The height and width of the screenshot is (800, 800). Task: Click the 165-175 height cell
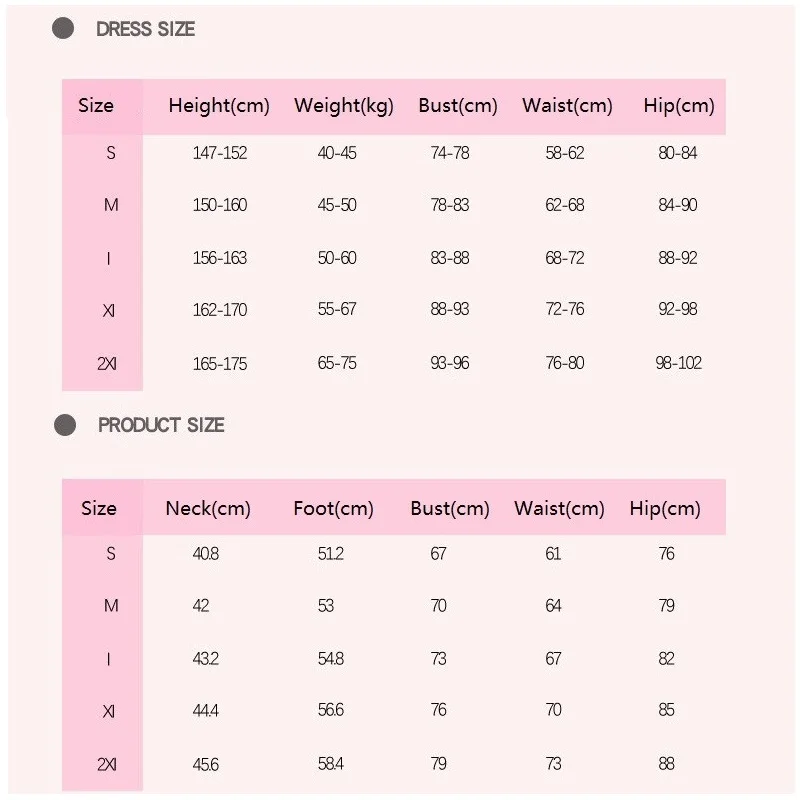219,363
